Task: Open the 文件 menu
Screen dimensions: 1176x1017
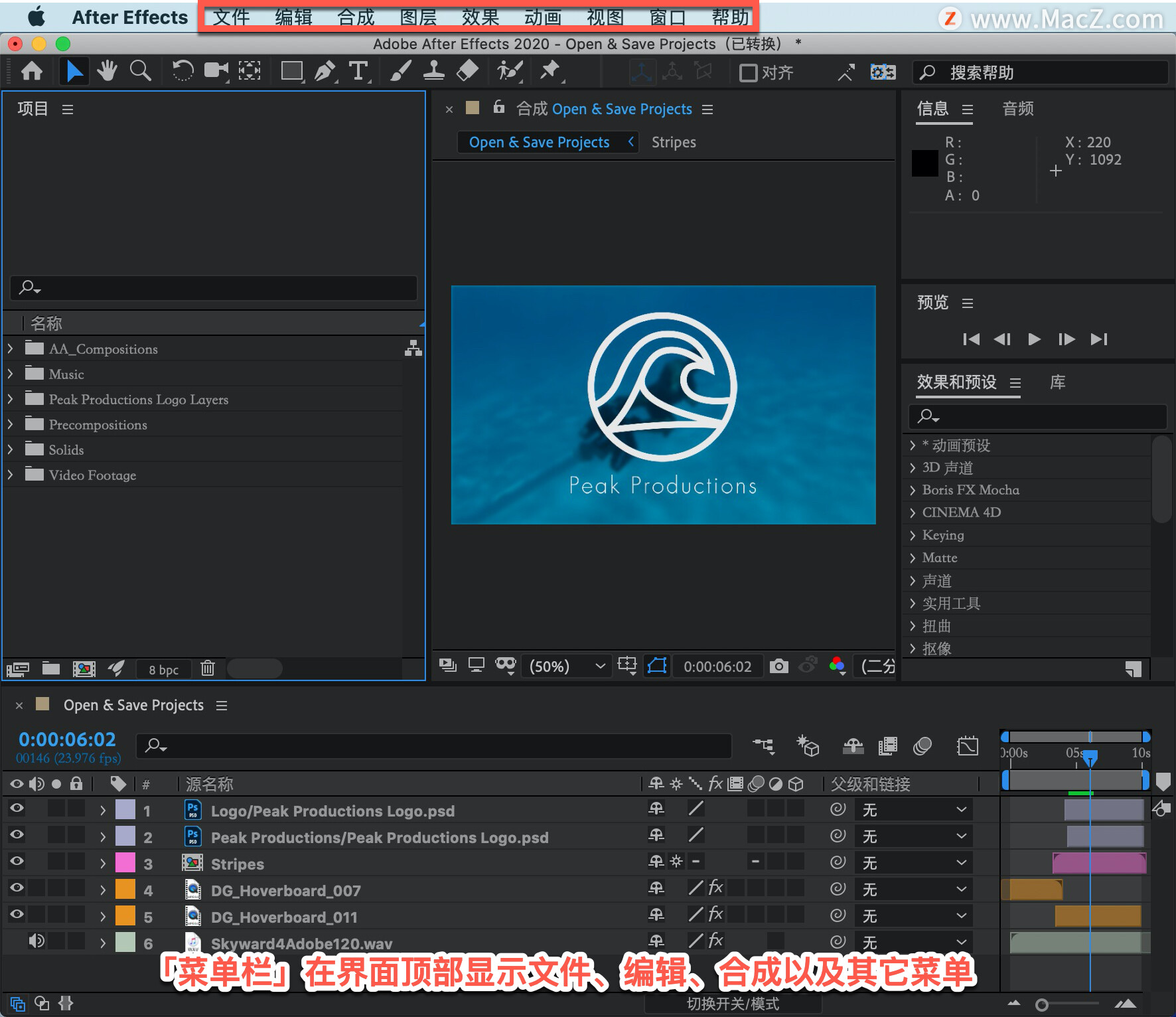Action: [x=231, y=17]
